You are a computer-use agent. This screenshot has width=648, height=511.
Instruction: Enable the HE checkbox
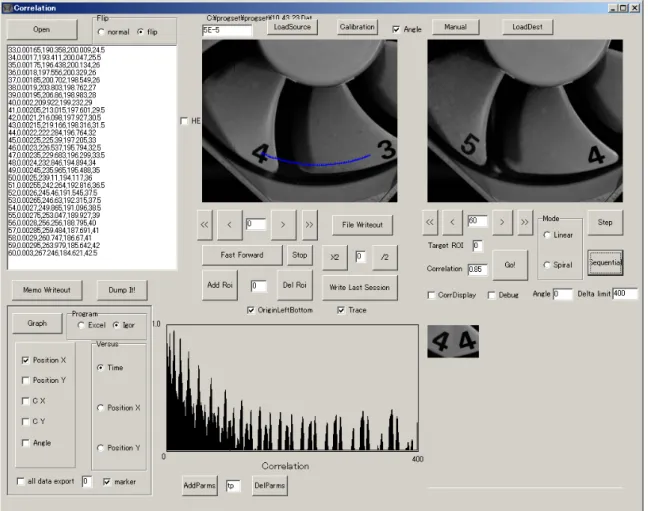[184, 121]
